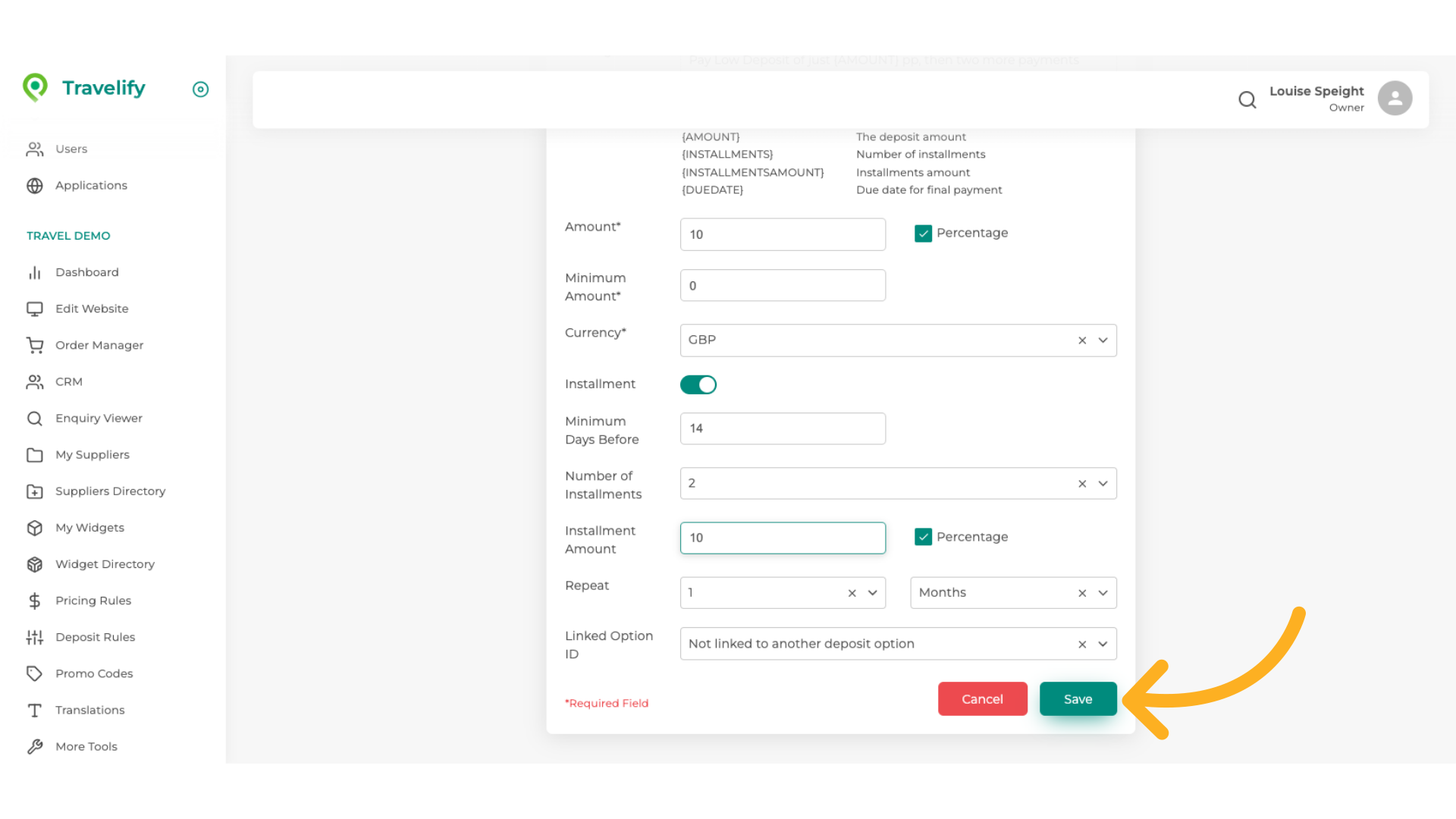Click the Promo Codes tag icon
The height and width of the screenshot is (819, 1456).
coord(35,673)
